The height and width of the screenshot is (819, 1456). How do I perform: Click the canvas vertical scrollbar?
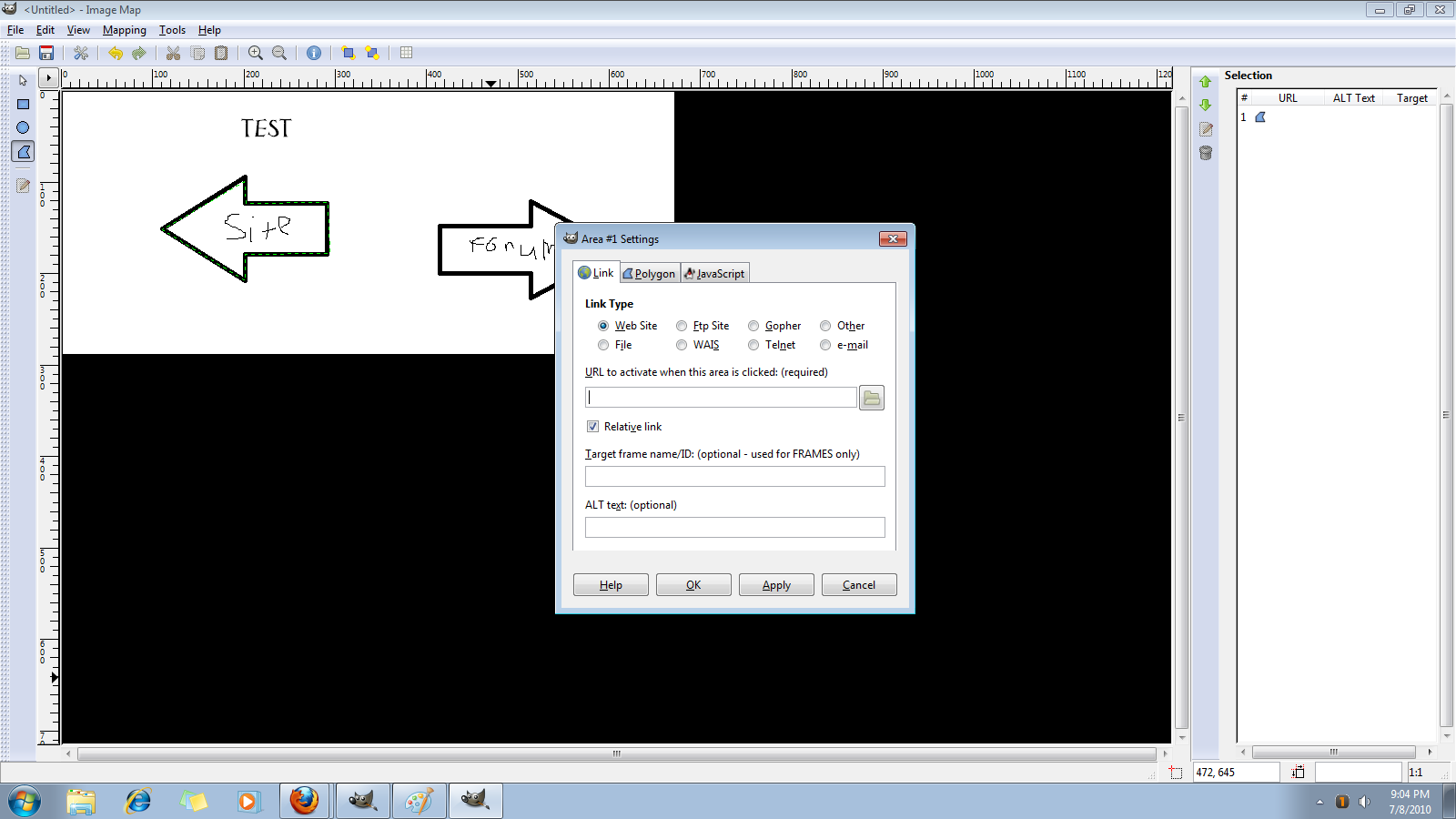click(x=1181, y=418)
